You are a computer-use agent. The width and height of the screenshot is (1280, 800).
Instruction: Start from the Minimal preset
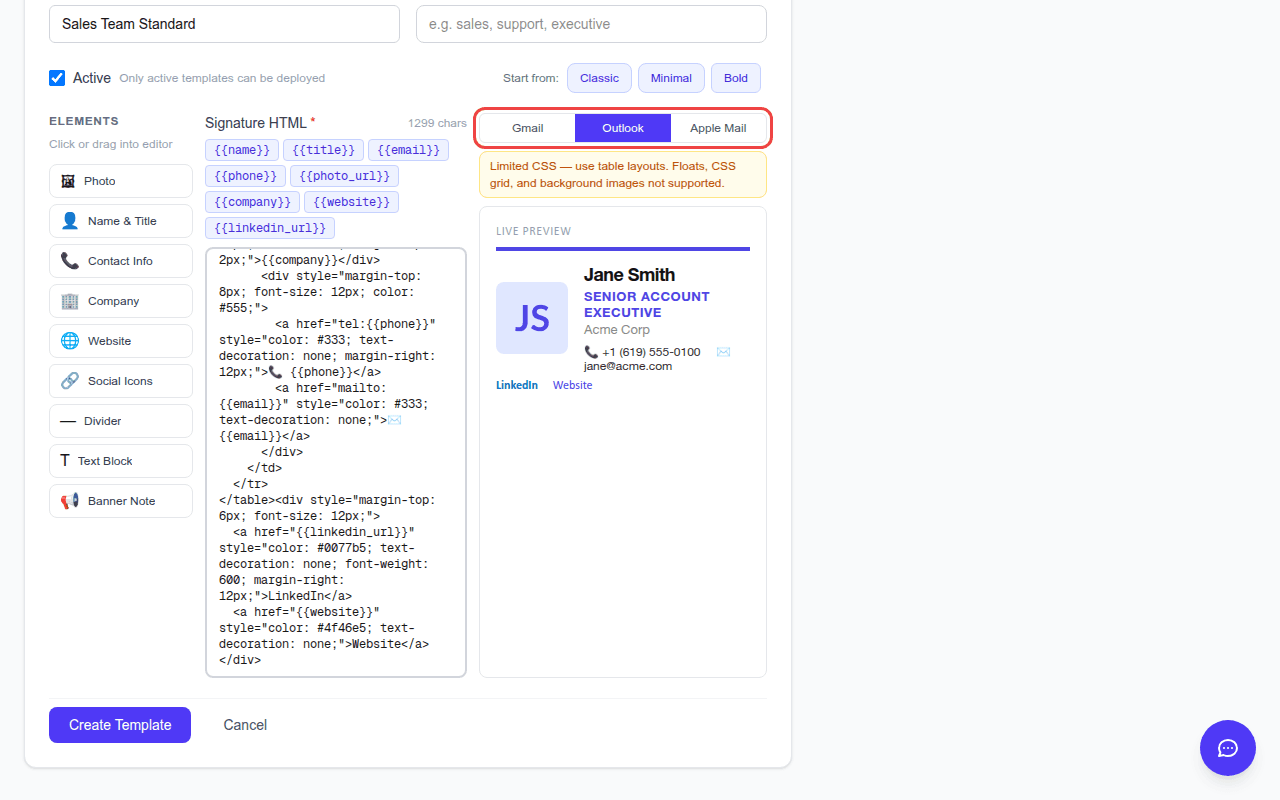point(671,78)
